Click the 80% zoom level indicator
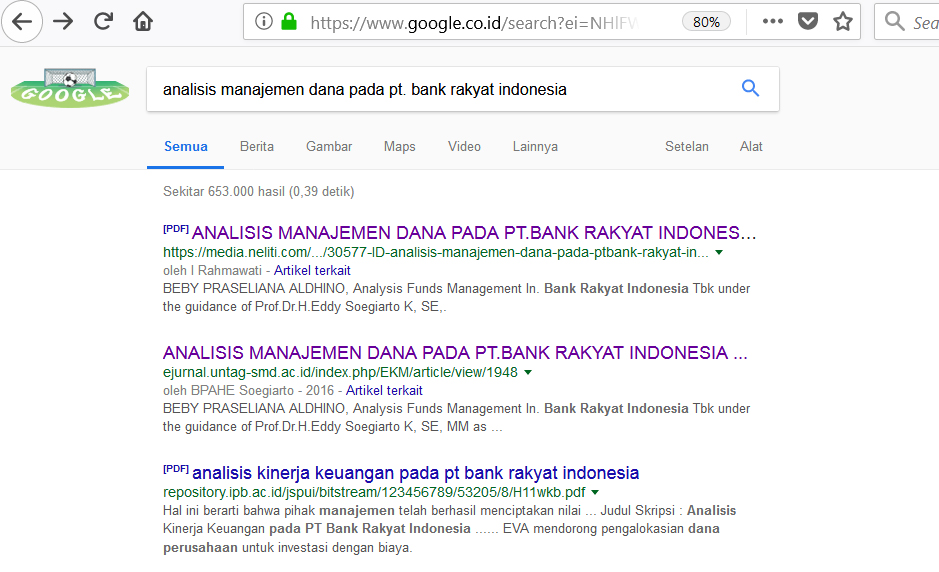This screenshot has height=572, width=939. coord(706,21)
